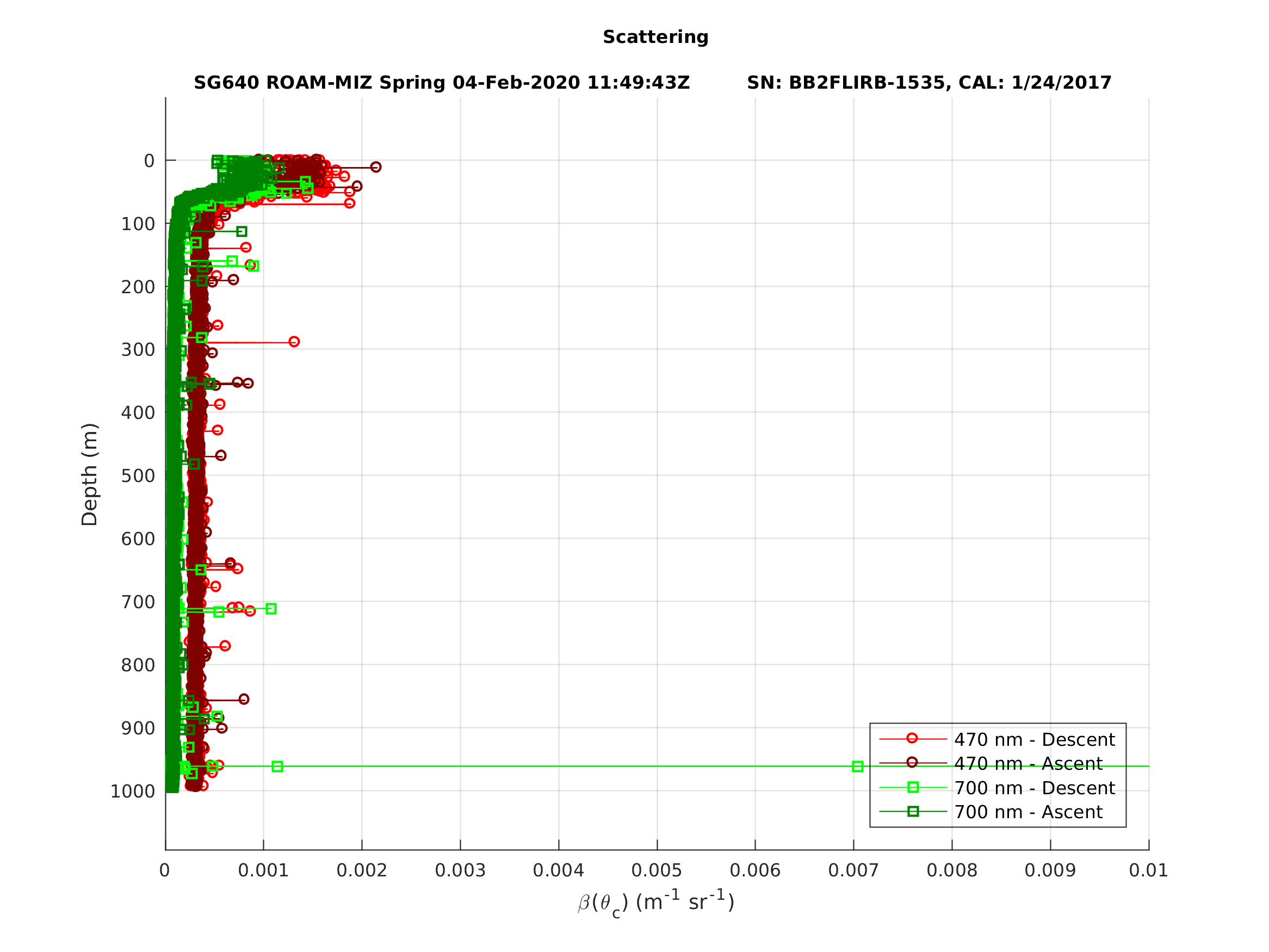Click the red circle marker in legend
The height and width of the screenshot is (952, 1269).
(912, 739)
